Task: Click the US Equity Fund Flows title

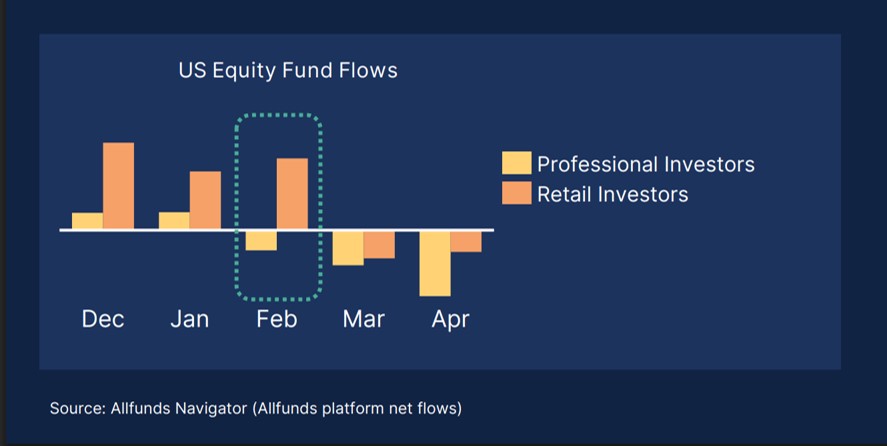Action: pyautogui.click(x=288, y=71)
